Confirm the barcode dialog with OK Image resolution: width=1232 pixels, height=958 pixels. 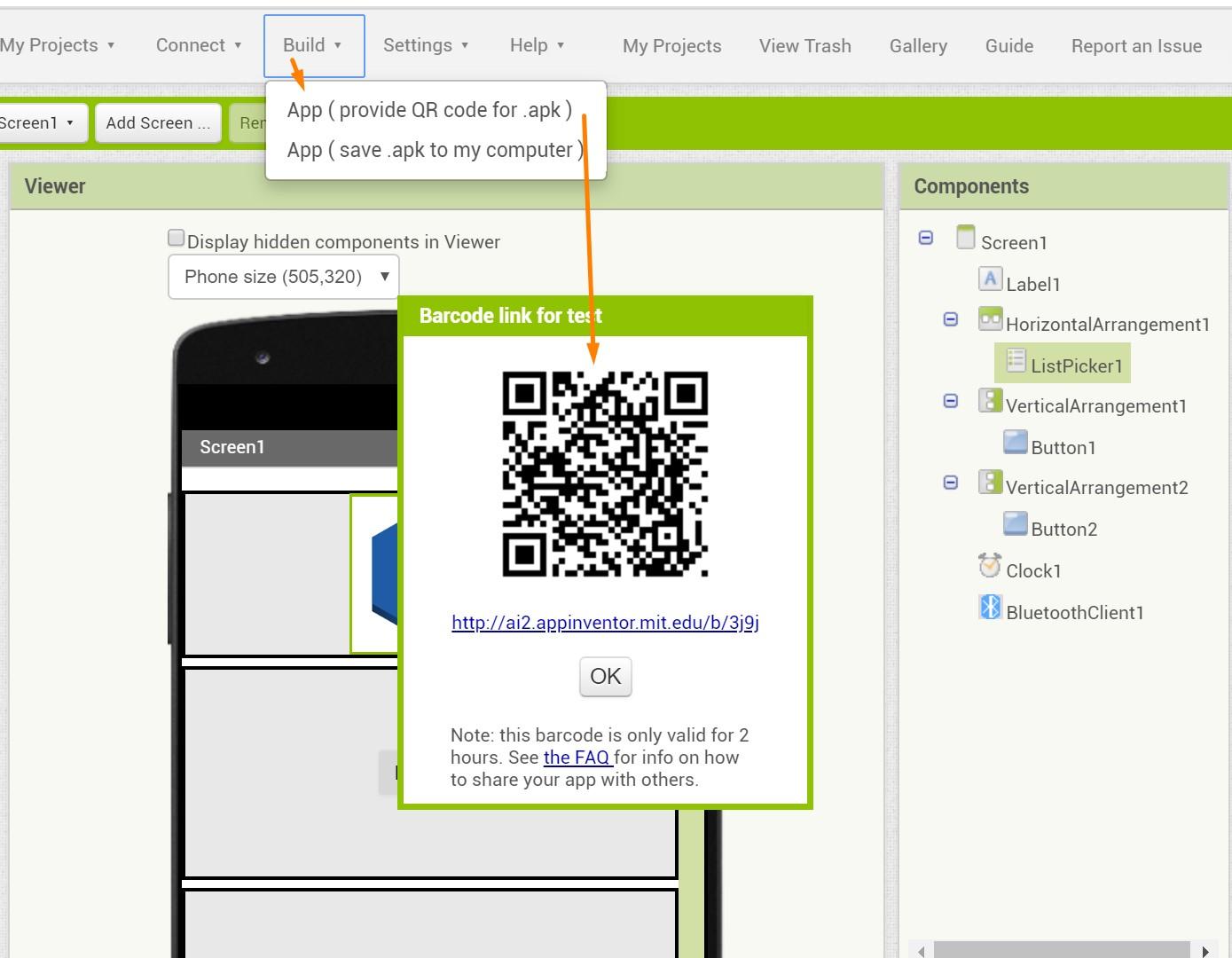[606, 677]
